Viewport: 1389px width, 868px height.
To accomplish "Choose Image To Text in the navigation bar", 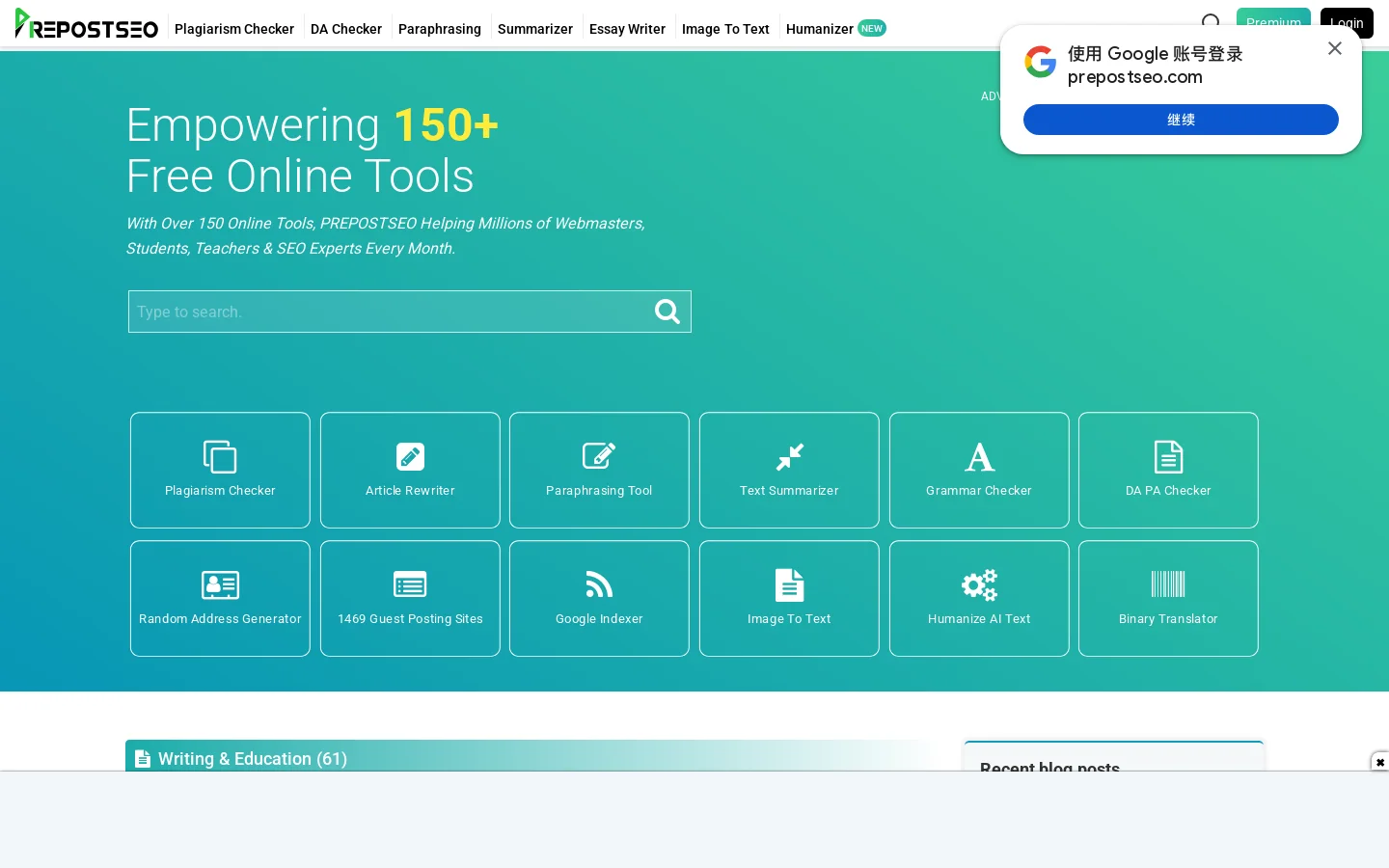I will [725, 29].
